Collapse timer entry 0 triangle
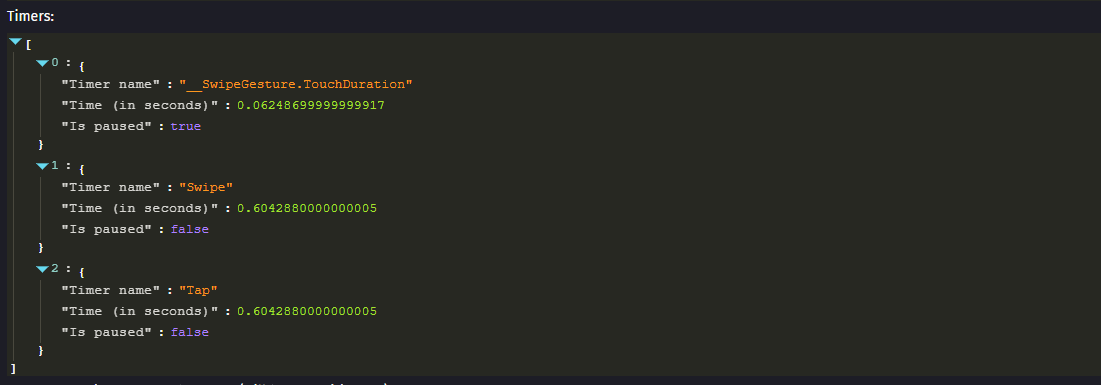 tap(43, 63)
